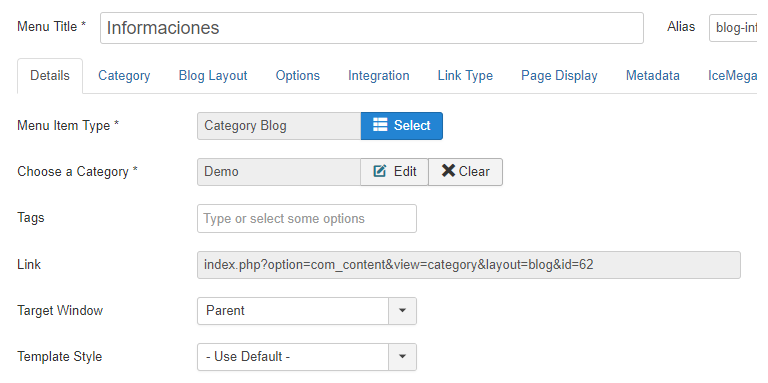The width and height of the screenshot is (768, 383).
Task: Click the pencil icon on Edit button
Action: coord(380,171)
